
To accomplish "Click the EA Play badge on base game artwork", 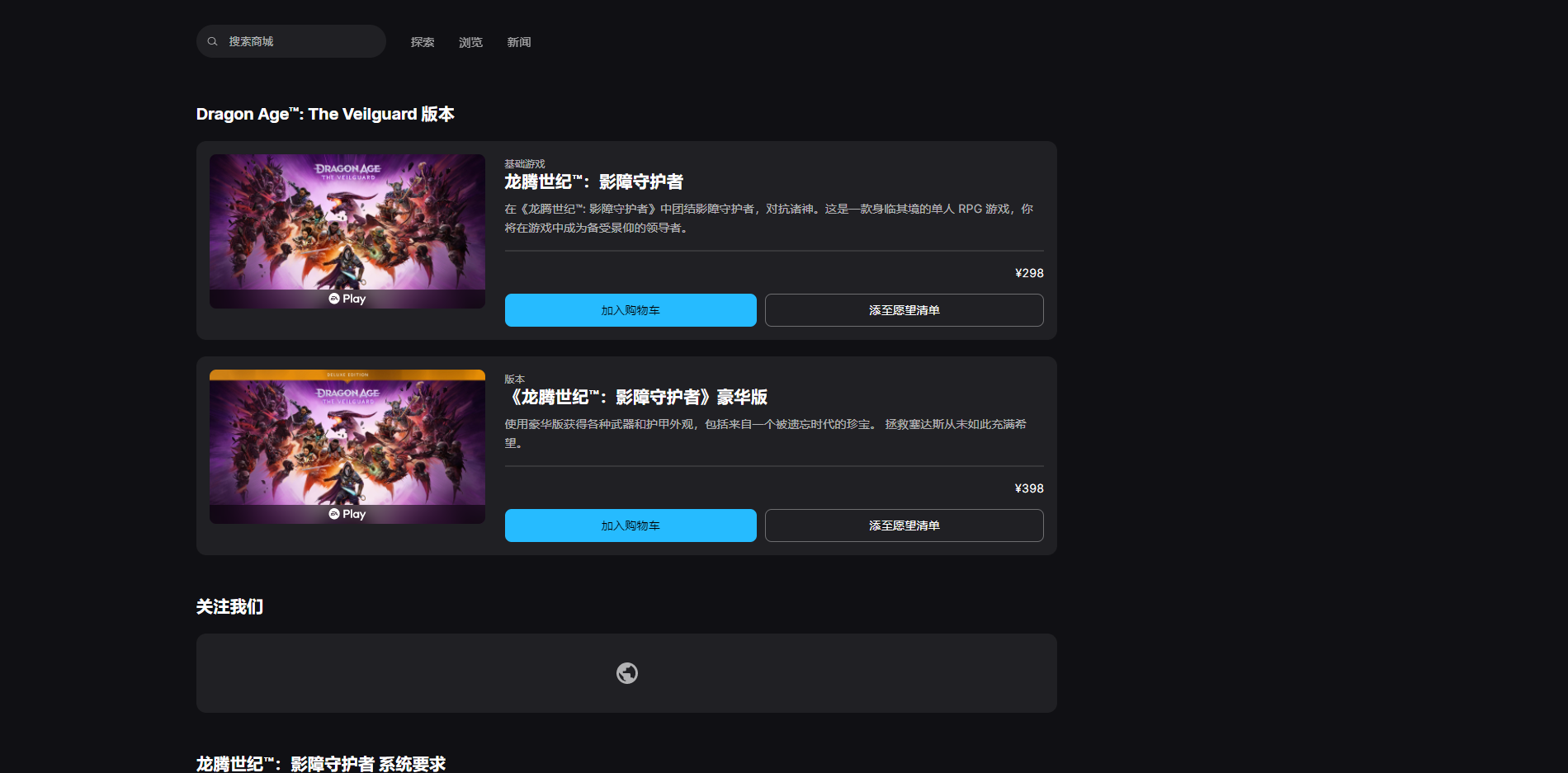I will (347, 299).
